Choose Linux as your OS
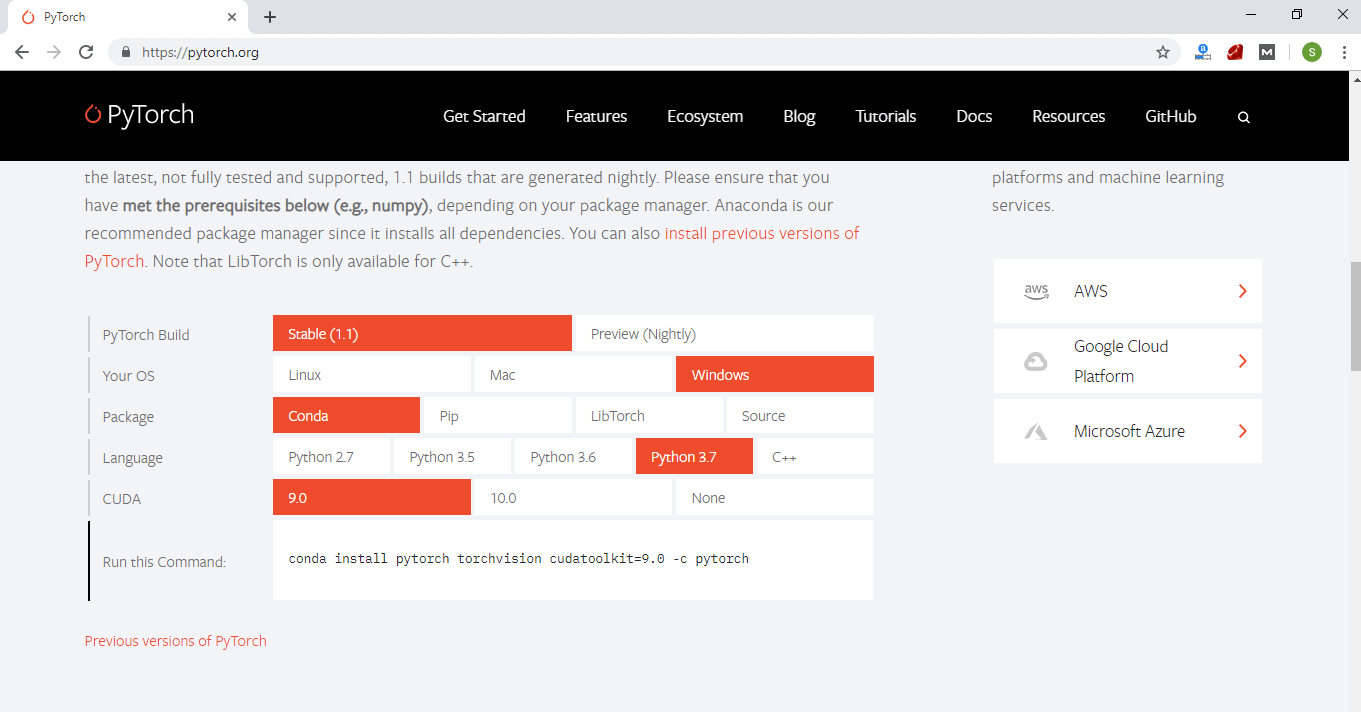 point(372,375)
